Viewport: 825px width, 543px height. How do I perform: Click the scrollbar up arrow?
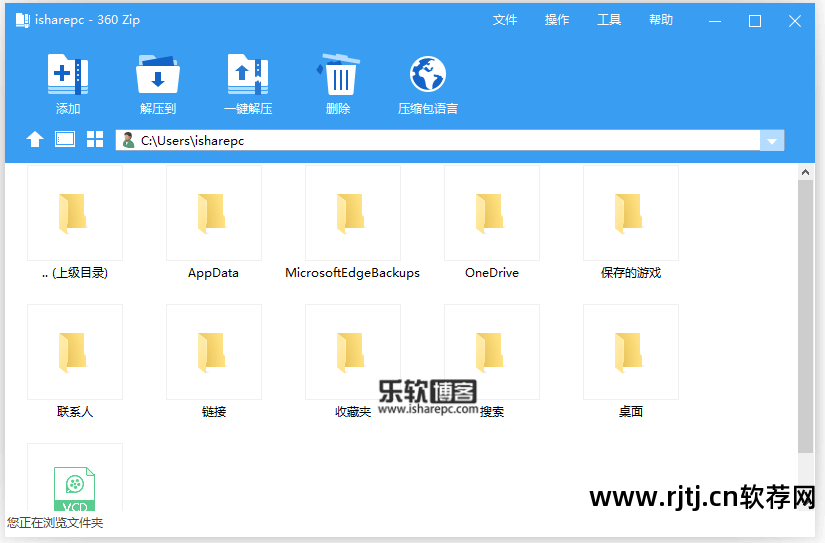pos(805,172)
